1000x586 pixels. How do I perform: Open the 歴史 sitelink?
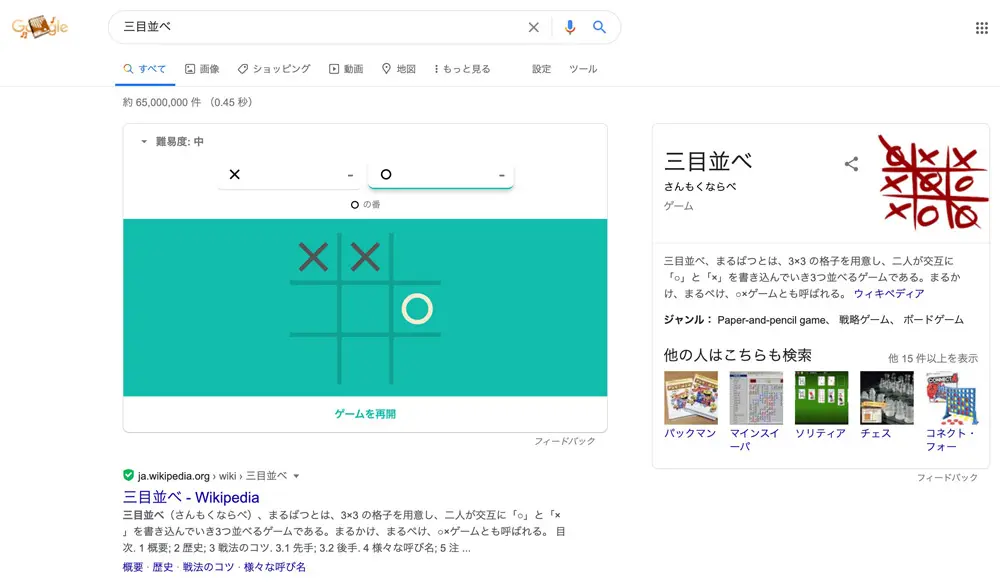(163, 567)
